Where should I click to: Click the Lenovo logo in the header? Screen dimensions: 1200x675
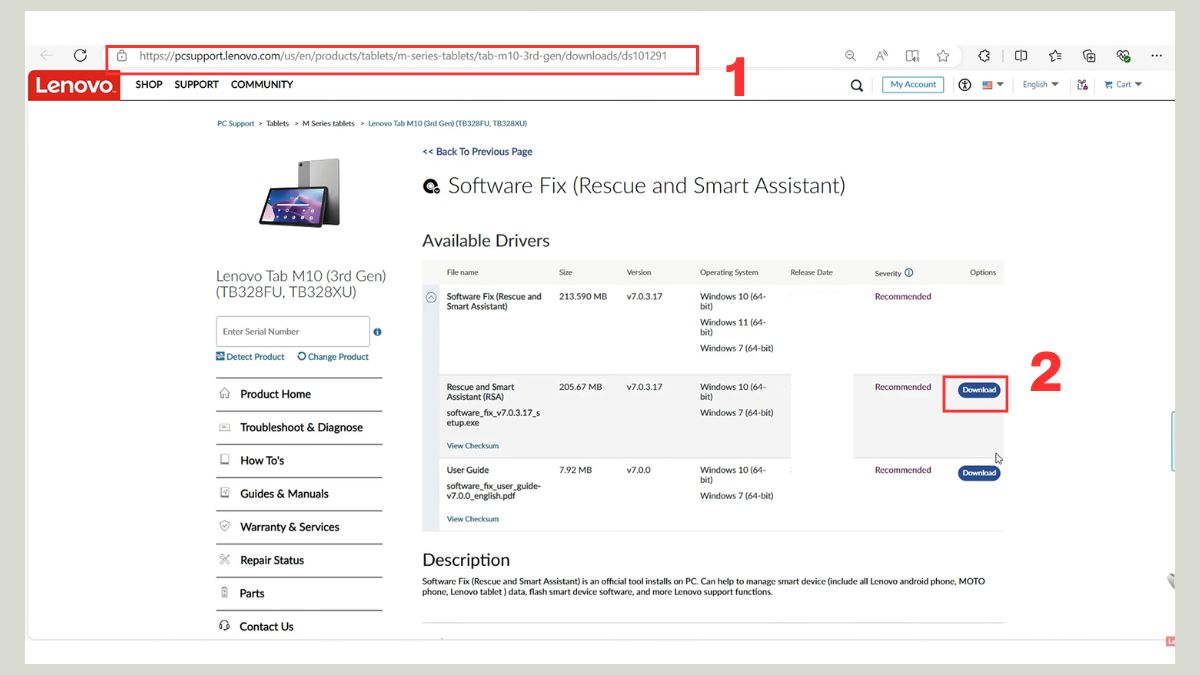pyautogui.click(x=74, y=86)
